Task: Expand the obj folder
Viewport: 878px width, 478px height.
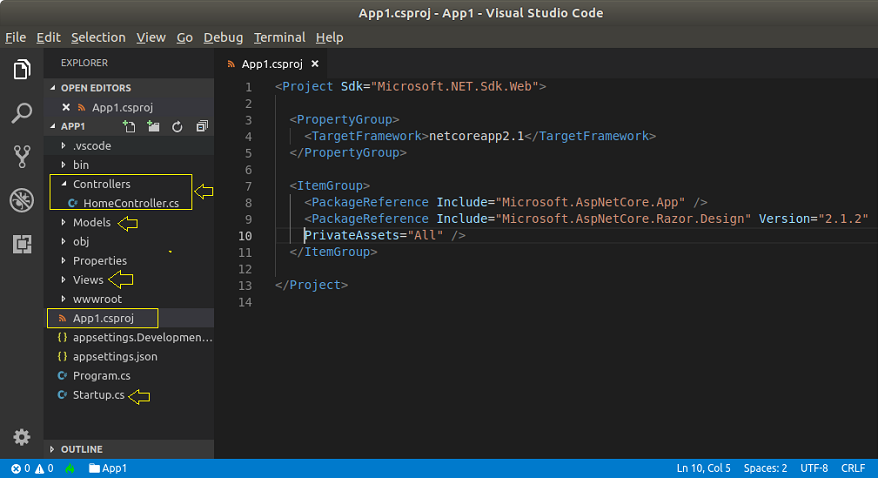Action: tap(63, 241)
